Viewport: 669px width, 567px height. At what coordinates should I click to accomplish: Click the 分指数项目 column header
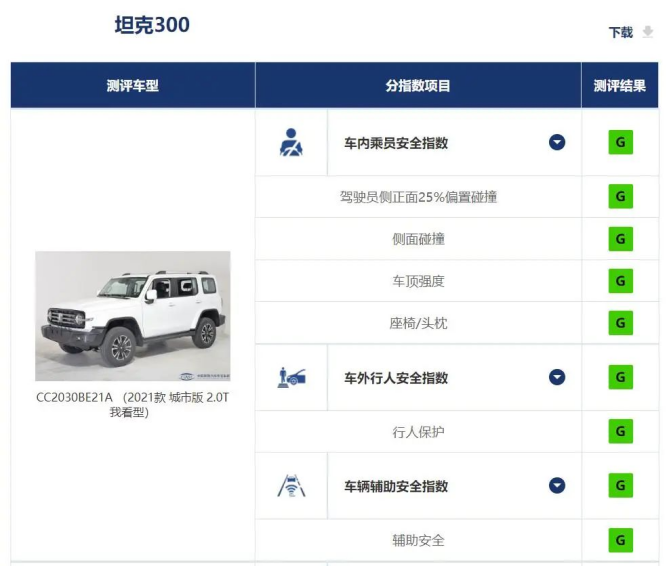point(418,85)
